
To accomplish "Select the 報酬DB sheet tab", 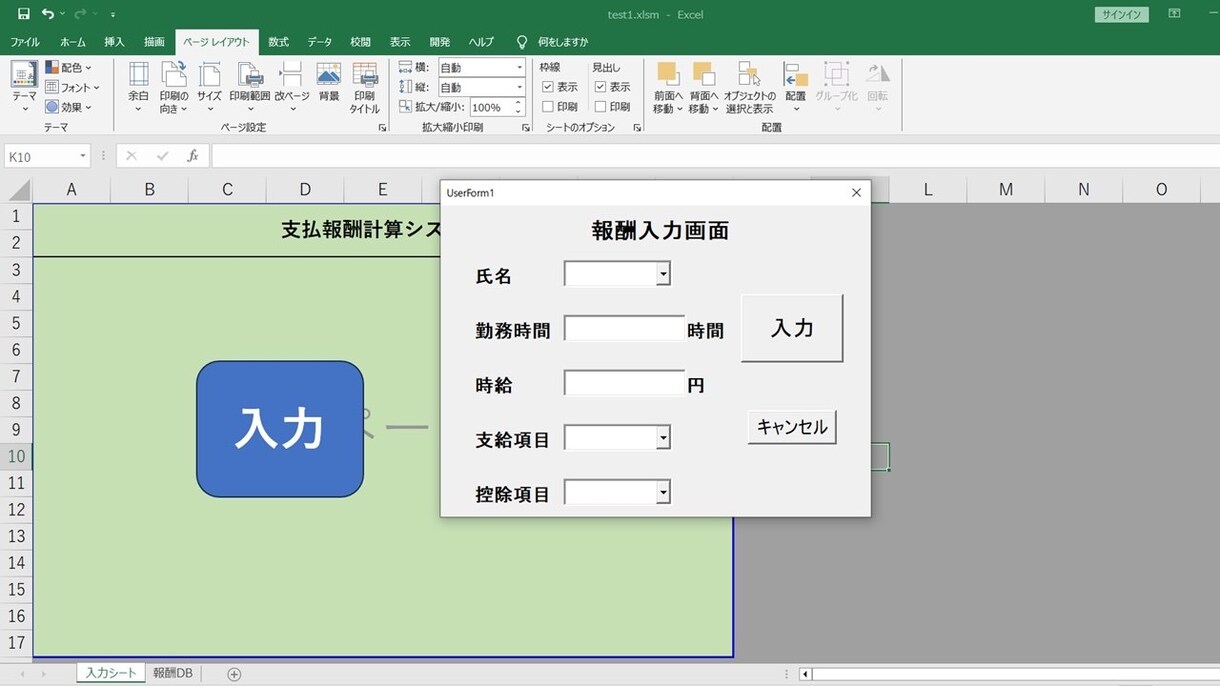I will pyautogui.click(x=173, y=673).
